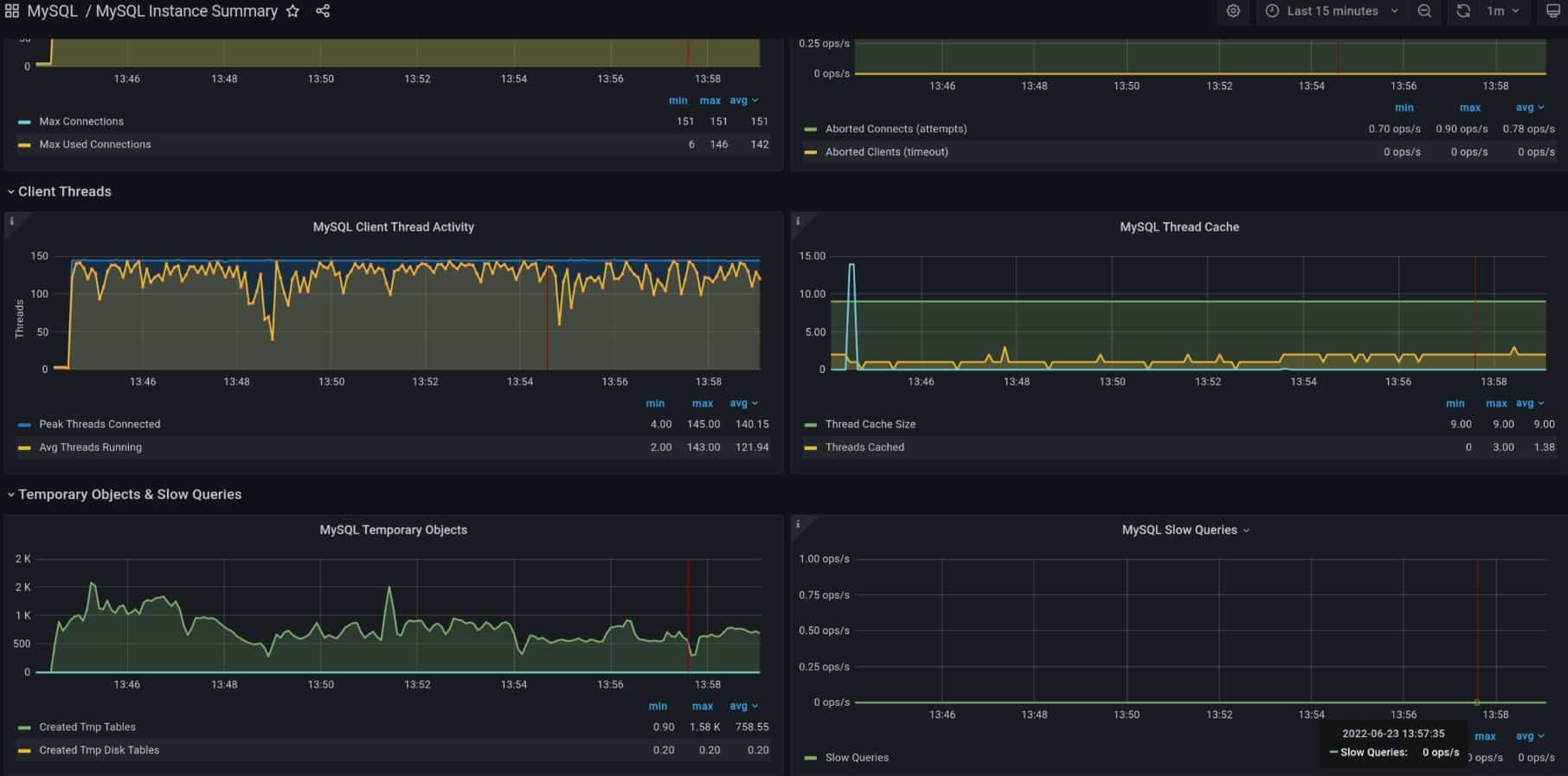Sort Temporary Objects legend by max
The image size is (1568, 776).
(x=703, y=706)
